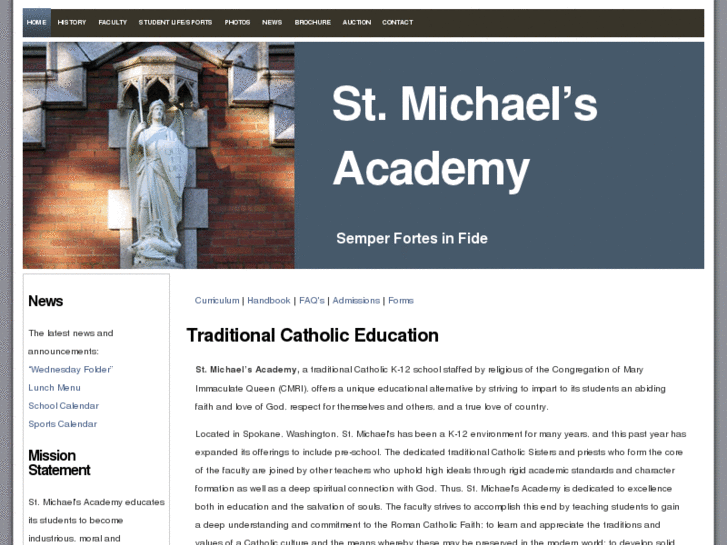
Task: Click the News sidebar heading
Action: point(45,301)
